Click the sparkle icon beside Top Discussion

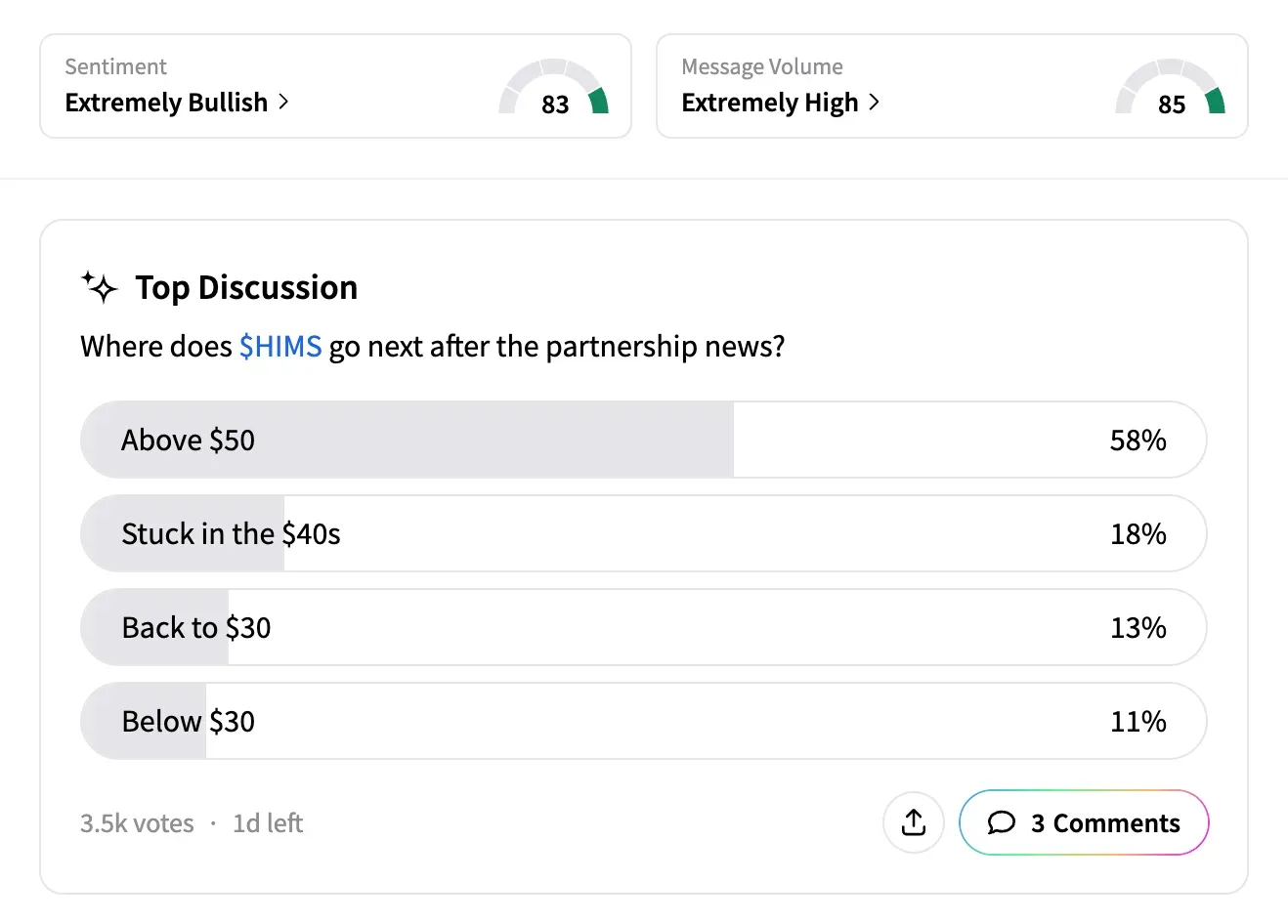(x=99, y=287)
